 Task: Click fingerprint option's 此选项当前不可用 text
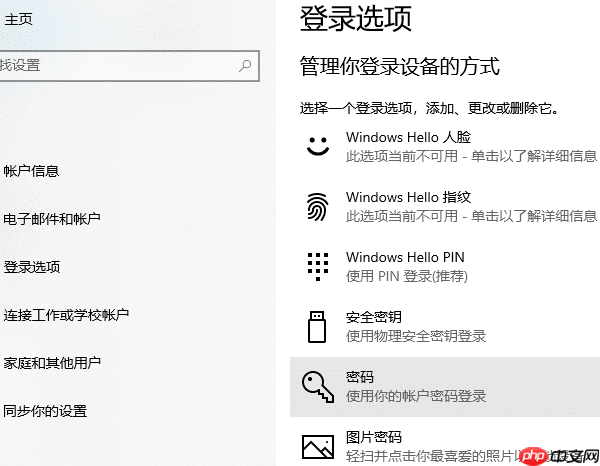point(402,216)
